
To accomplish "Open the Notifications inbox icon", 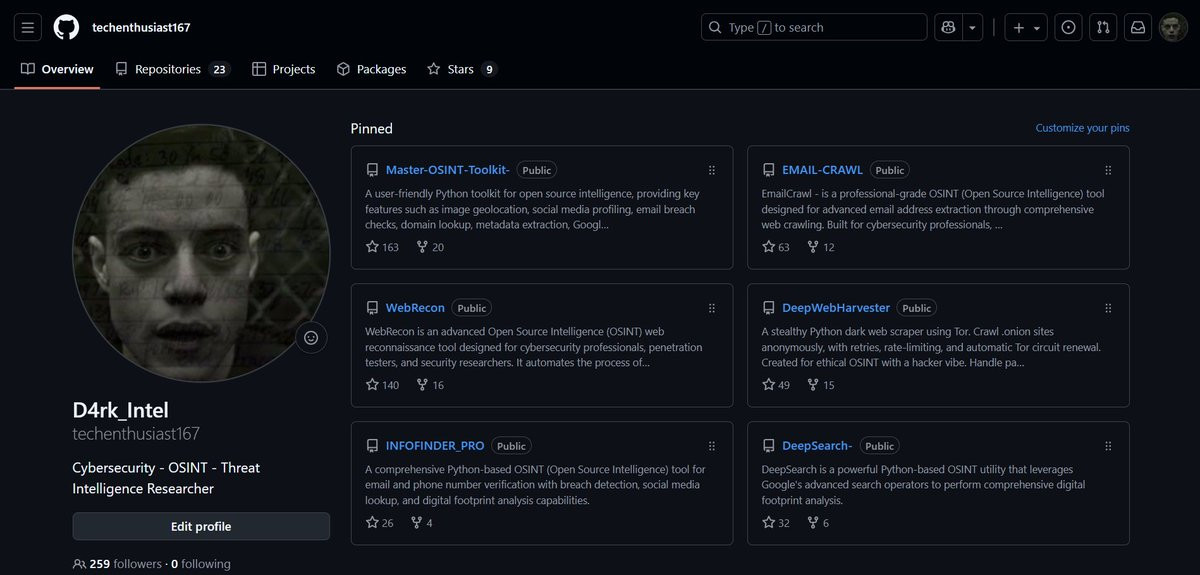I will (1138, 28).
